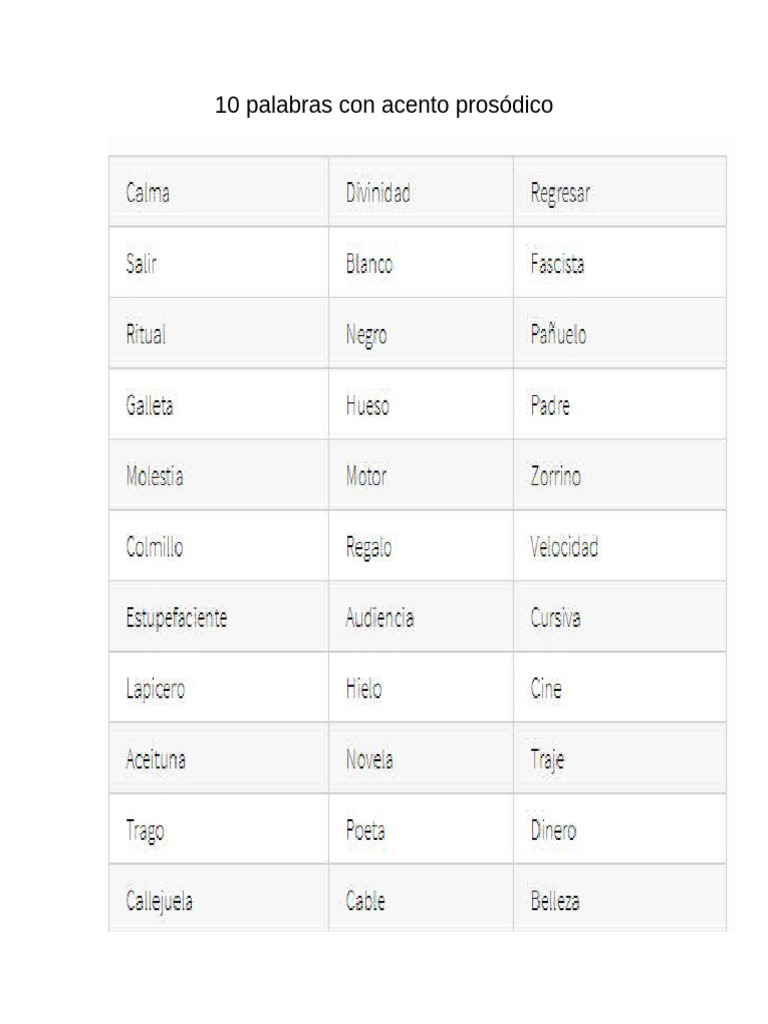Click the word Zorrino
Image resolution: width=768 pixels, height=1024 pixels.
[556, 475]
